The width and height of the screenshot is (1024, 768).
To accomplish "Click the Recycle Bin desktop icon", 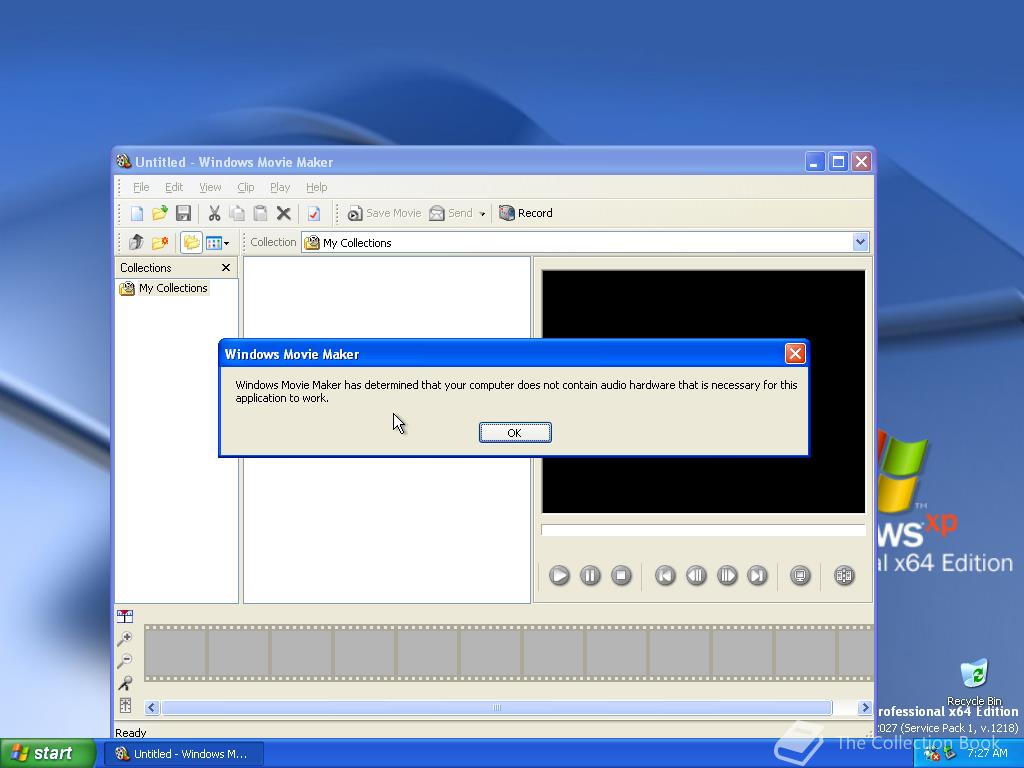I will (x=974, y=682).
